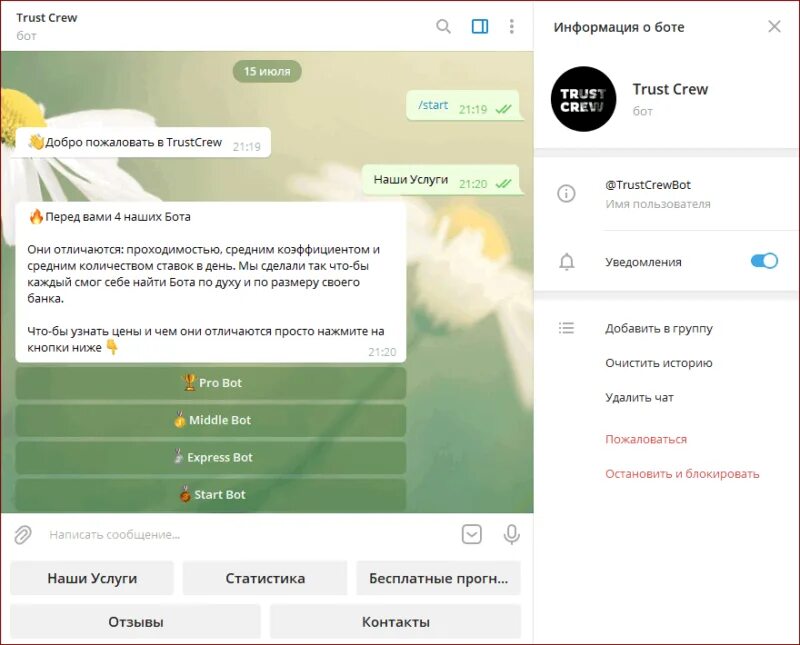Toggle the side info panel icon
Viewport: 800px width, 645px height.
click(x=480, y=27)
